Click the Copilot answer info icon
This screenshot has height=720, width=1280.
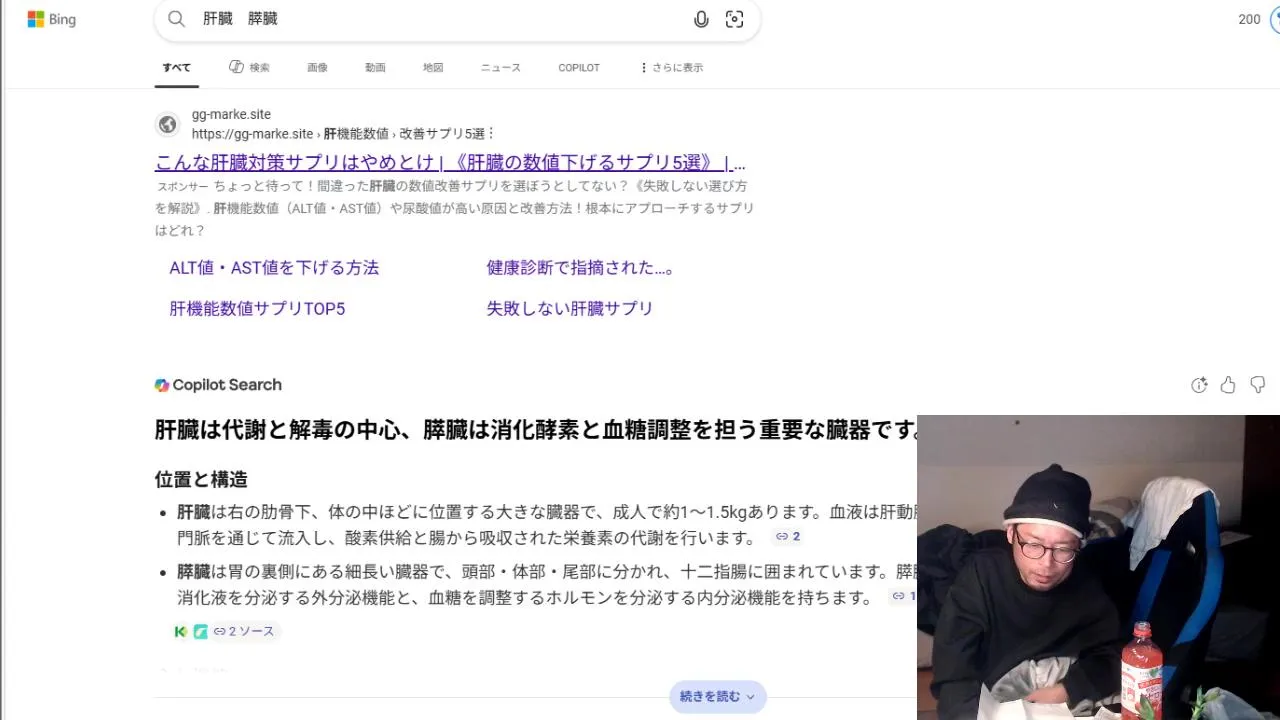[x=1199, y=385]
